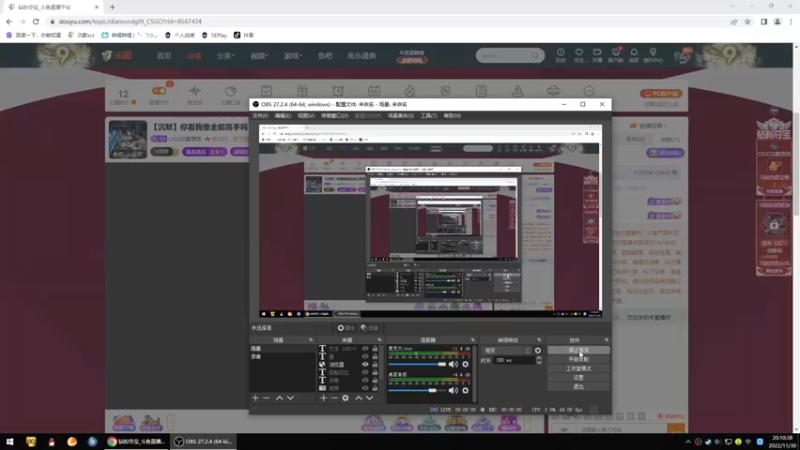Click OBS 设置 settings button
Screen dimensions: 800x450
[578, 378]
